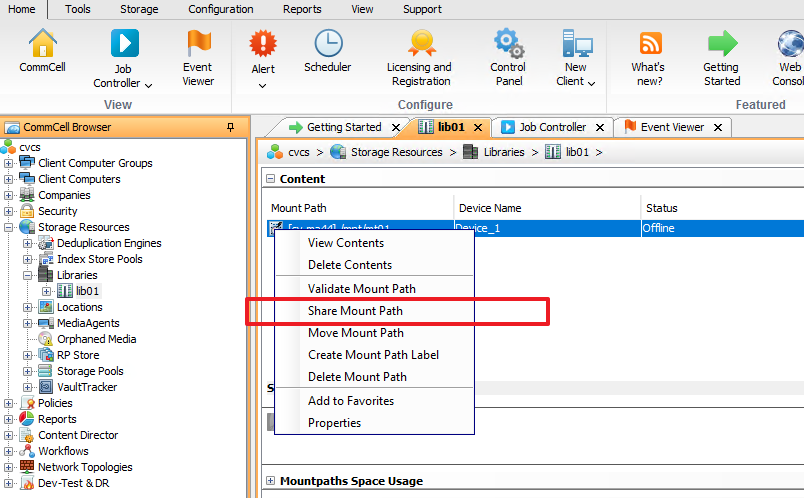Viewport: 804px width, 498px height.
Task: Select Share Mount Path in context menu
Action: [x=355, y=311]
